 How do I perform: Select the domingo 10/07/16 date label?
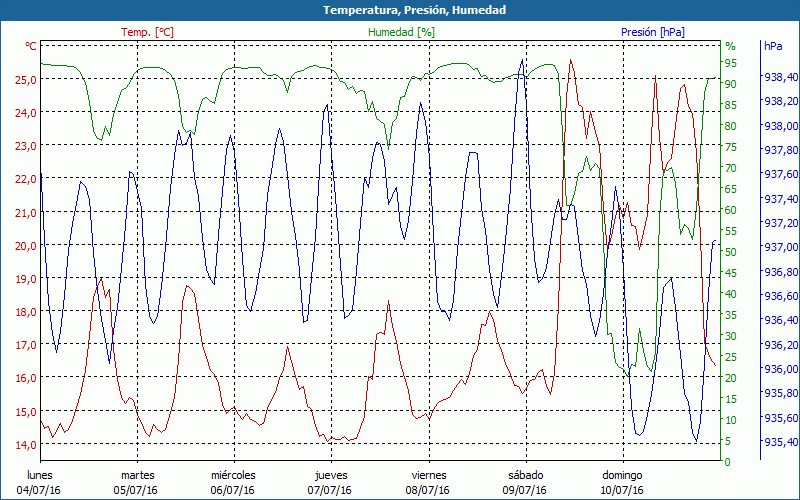click(621, 482)
